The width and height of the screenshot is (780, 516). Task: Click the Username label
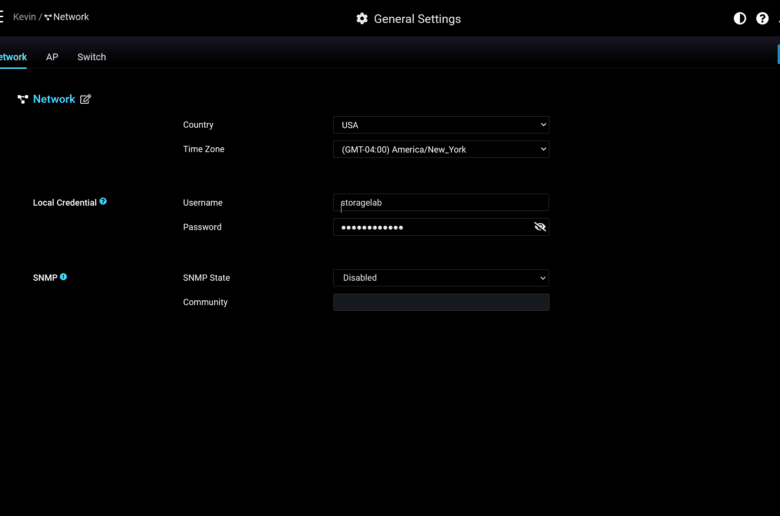point(202,203)
